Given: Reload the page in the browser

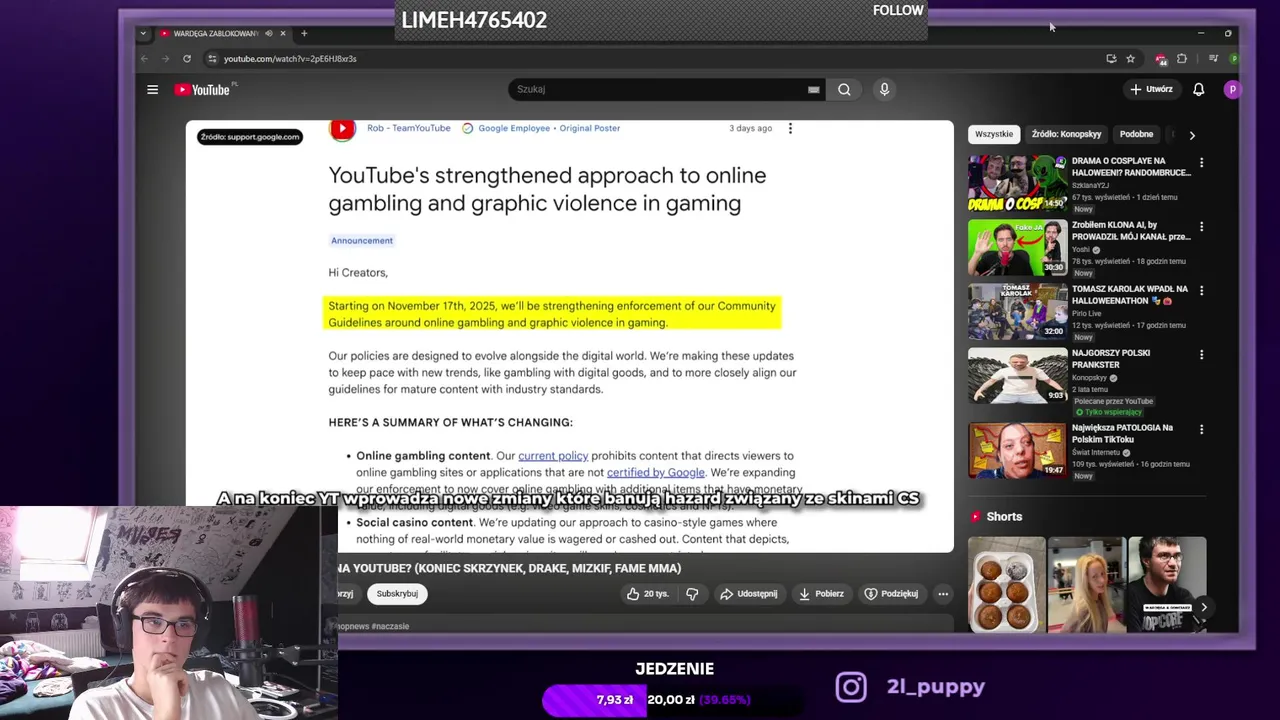Looking at the screenshot, I should point(187,59).
